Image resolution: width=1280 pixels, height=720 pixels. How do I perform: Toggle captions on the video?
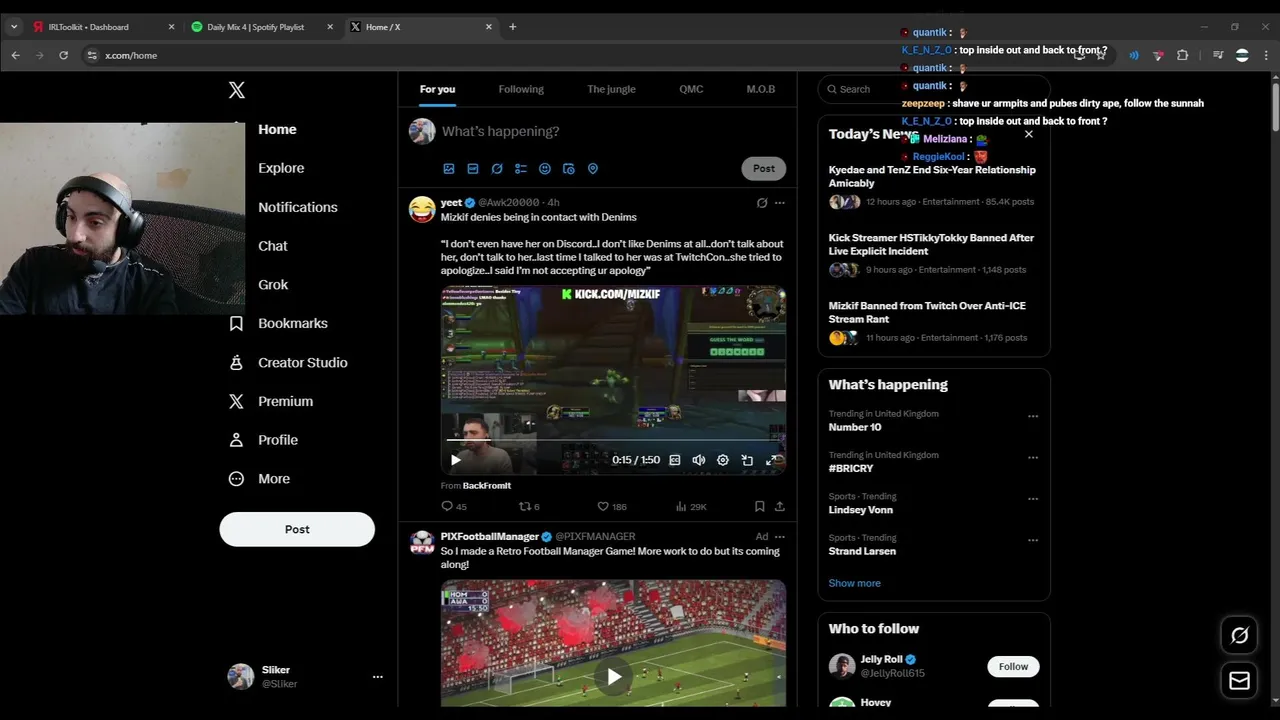click(x=675, y=460)
